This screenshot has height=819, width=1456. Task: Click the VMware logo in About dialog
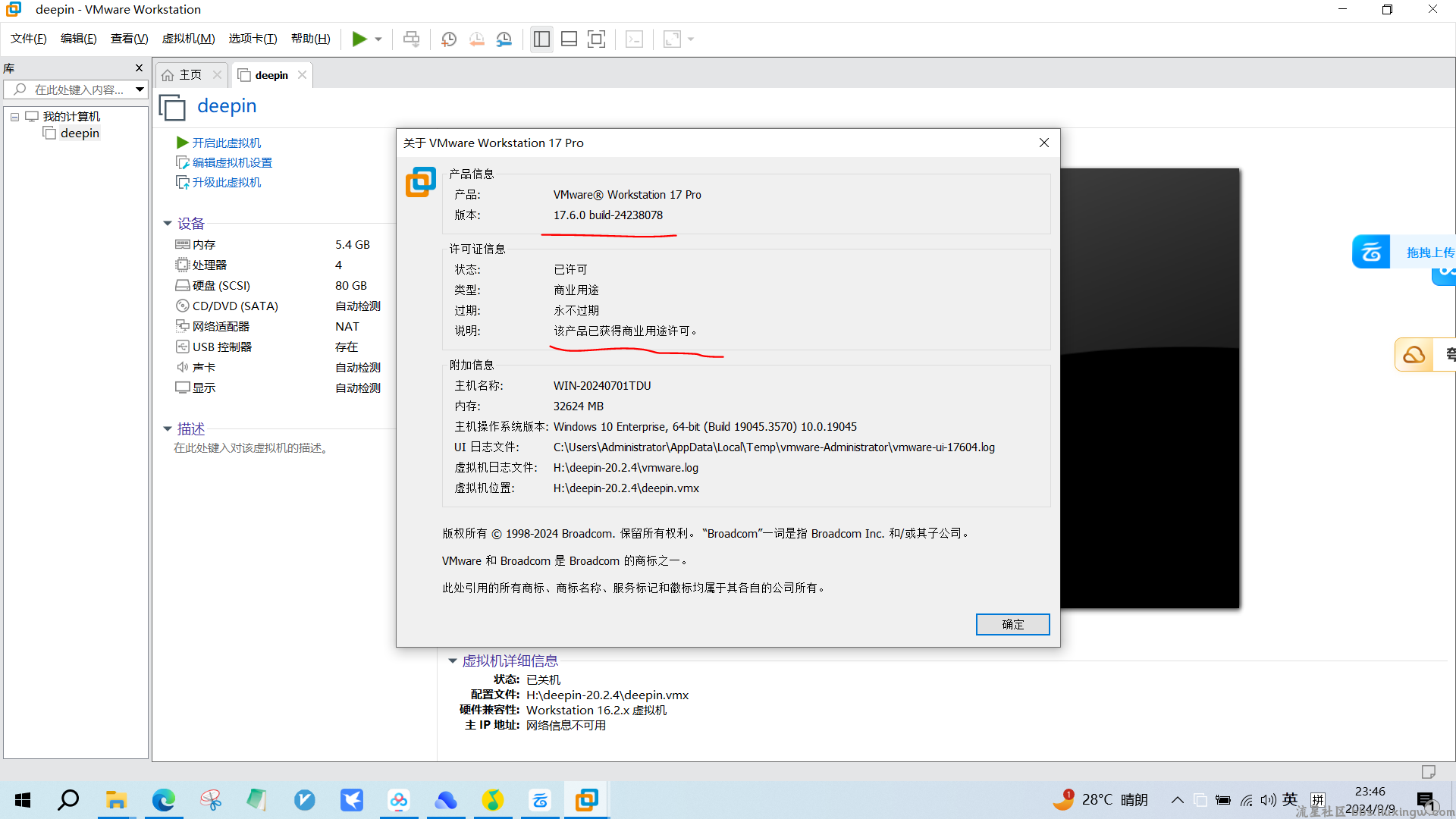click(421, 182)
